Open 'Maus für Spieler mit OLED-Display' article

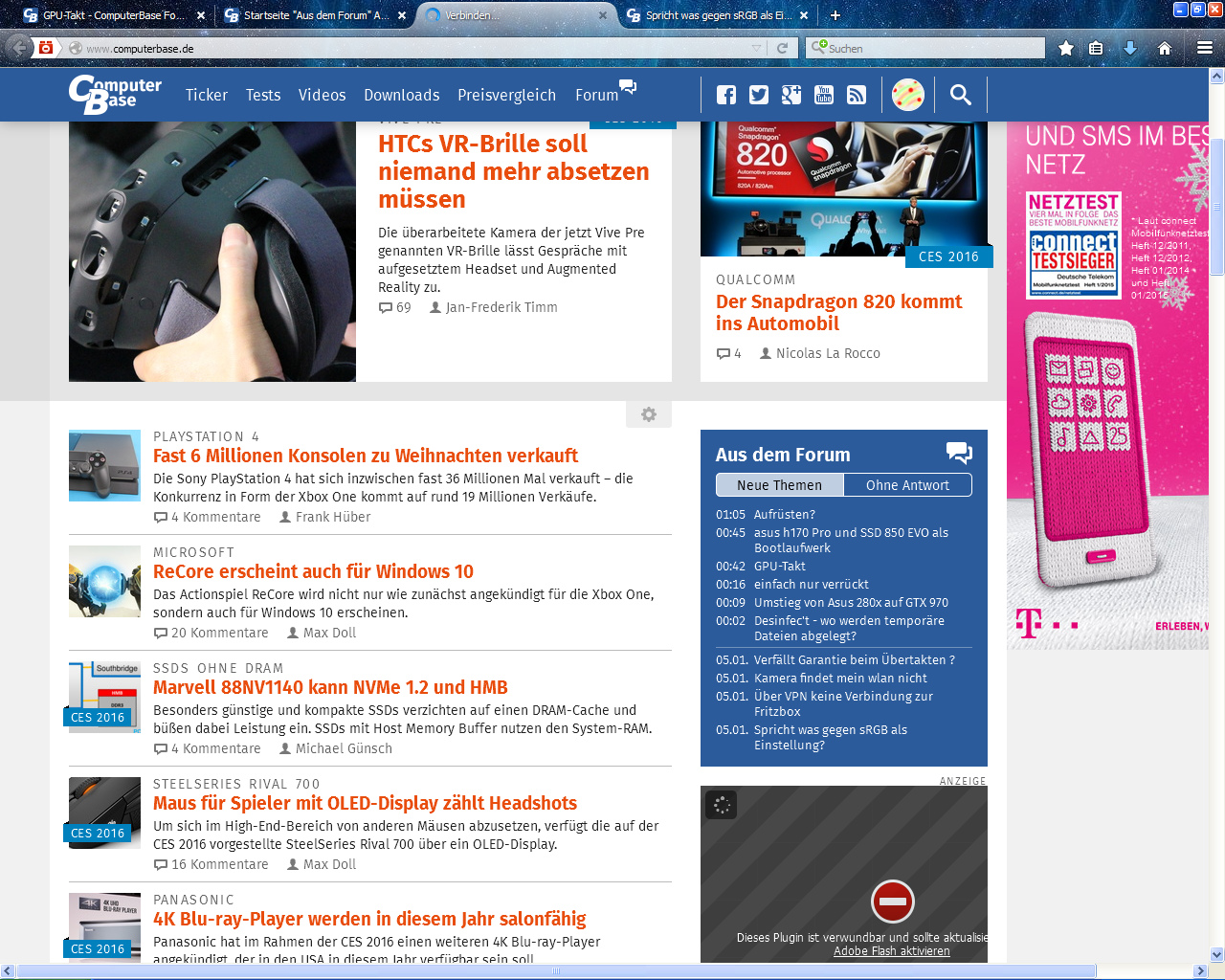(365, 803)
